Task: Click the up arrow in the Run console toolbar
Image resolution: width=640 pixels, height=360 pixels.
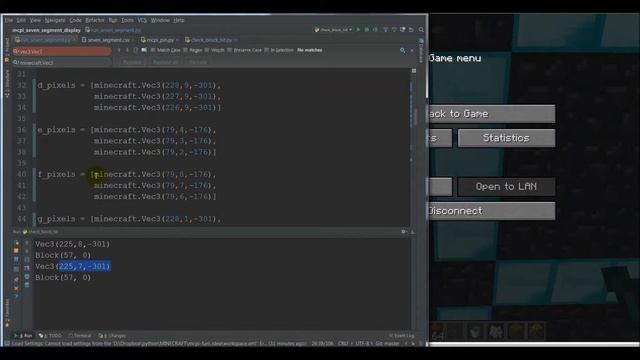Action: tap(27, 243)
